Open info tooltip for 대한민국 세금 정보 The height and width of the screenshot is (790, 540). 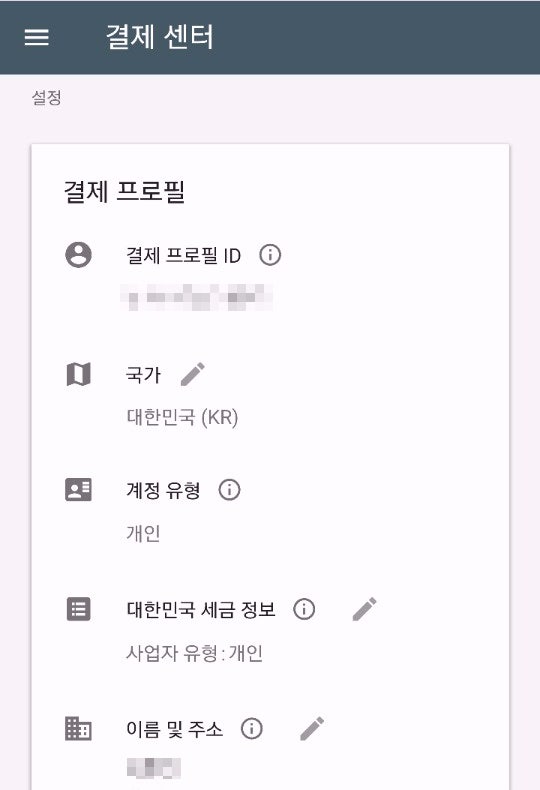tap(304, 609)
